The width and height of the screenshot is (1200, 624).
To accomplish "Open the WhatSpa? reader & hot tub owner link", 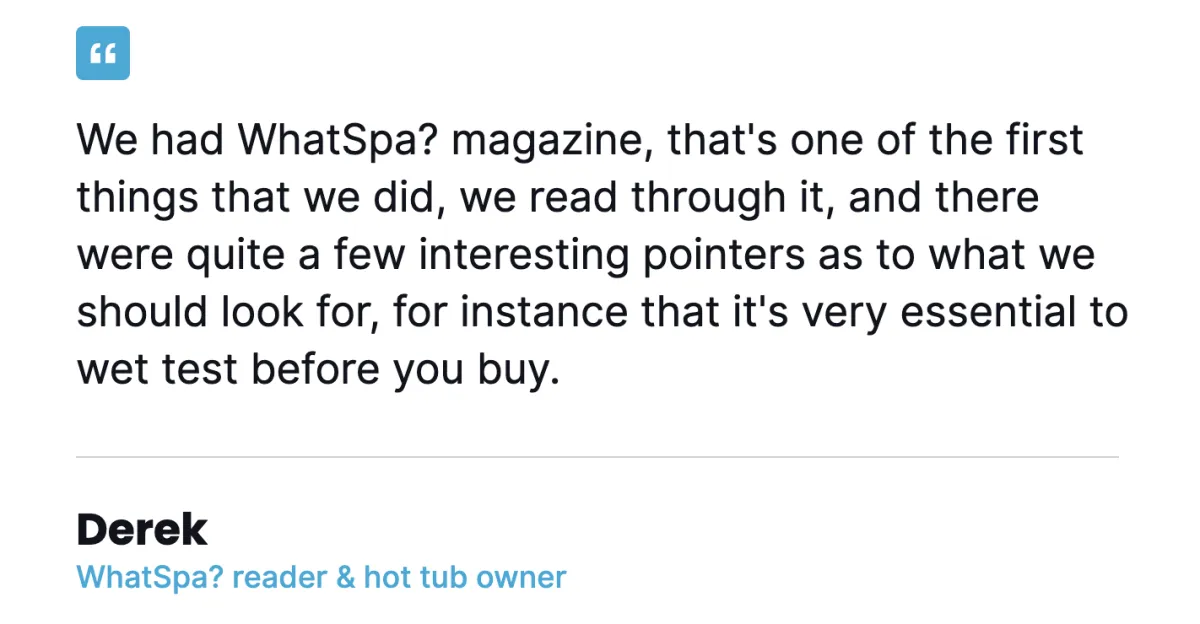I will (321, 577).
